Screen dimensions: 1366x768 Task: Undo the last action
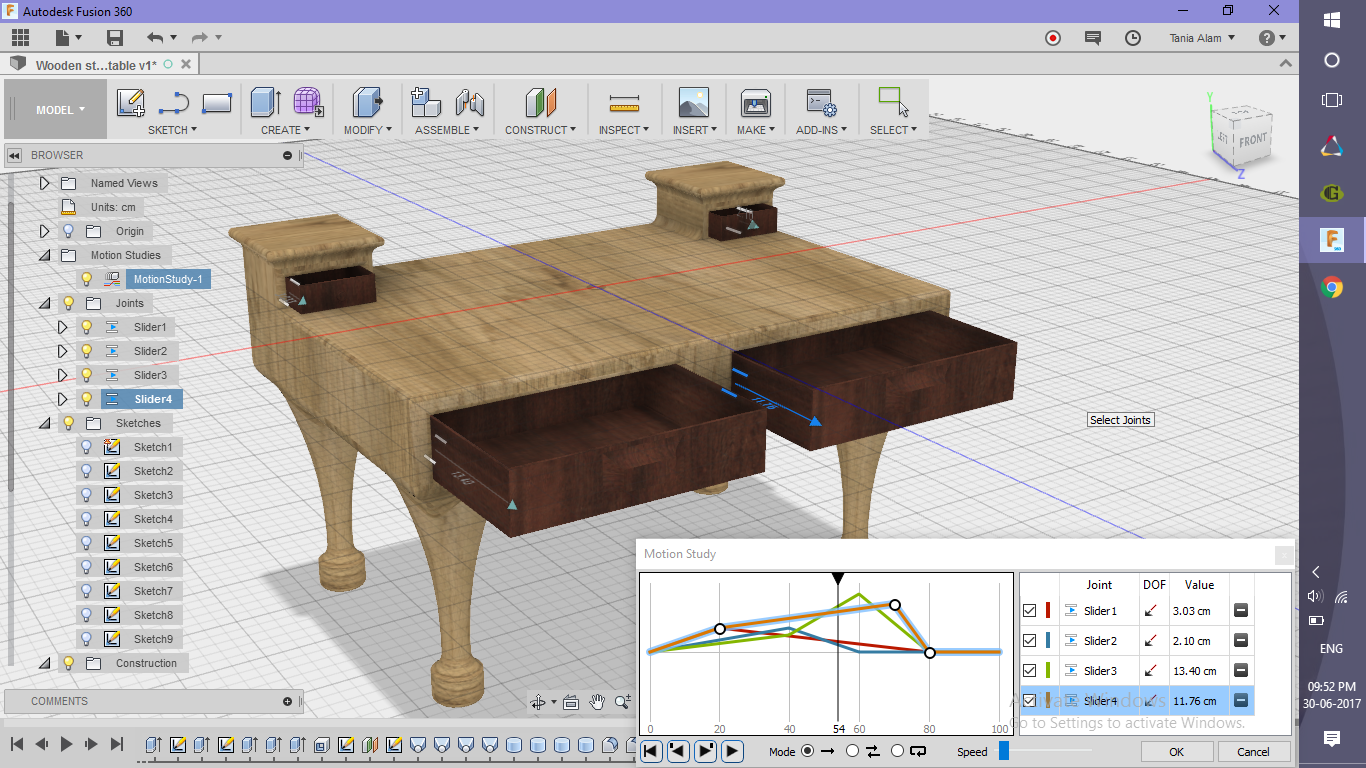tap(155, 38)
